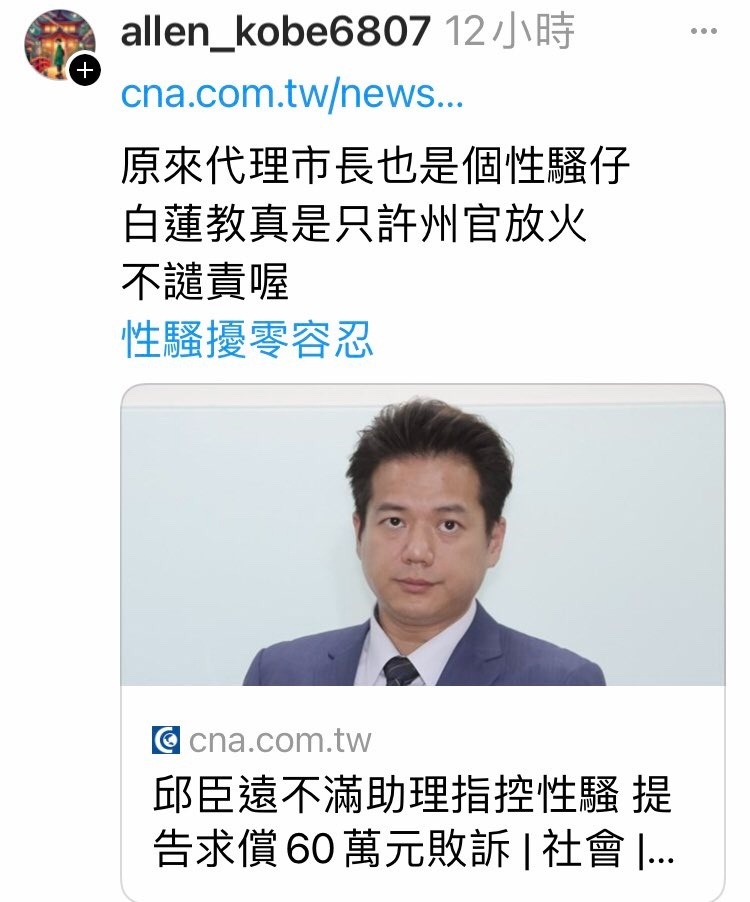
Task: Click the 12小時 post timestamp
Action: point(510,31)
